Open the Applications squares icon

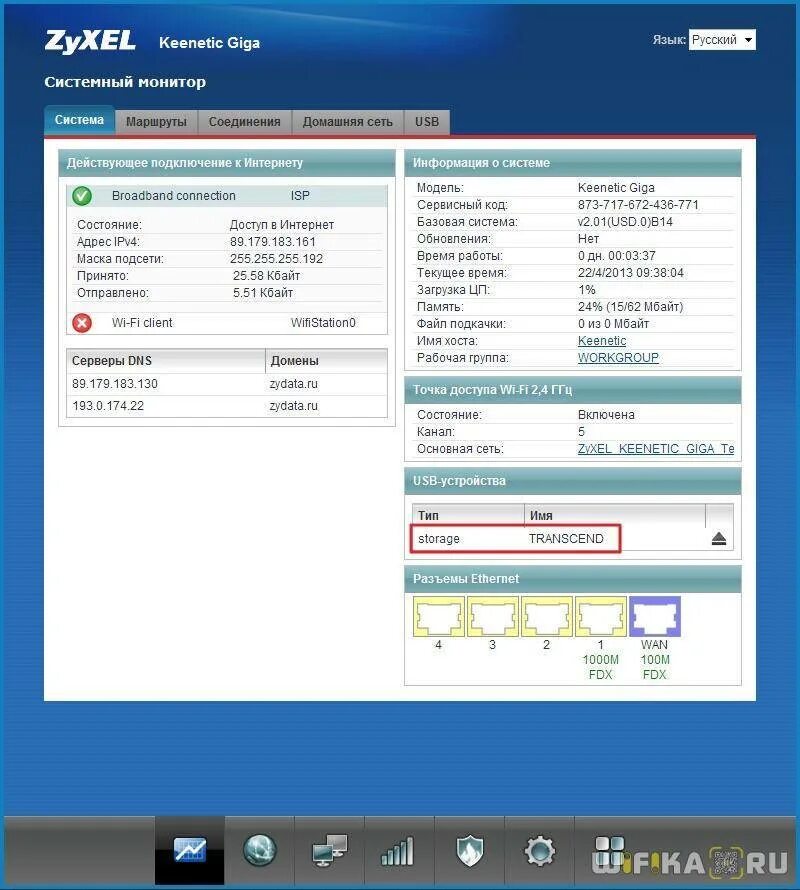pyautogui.click(x=609, y=850)
